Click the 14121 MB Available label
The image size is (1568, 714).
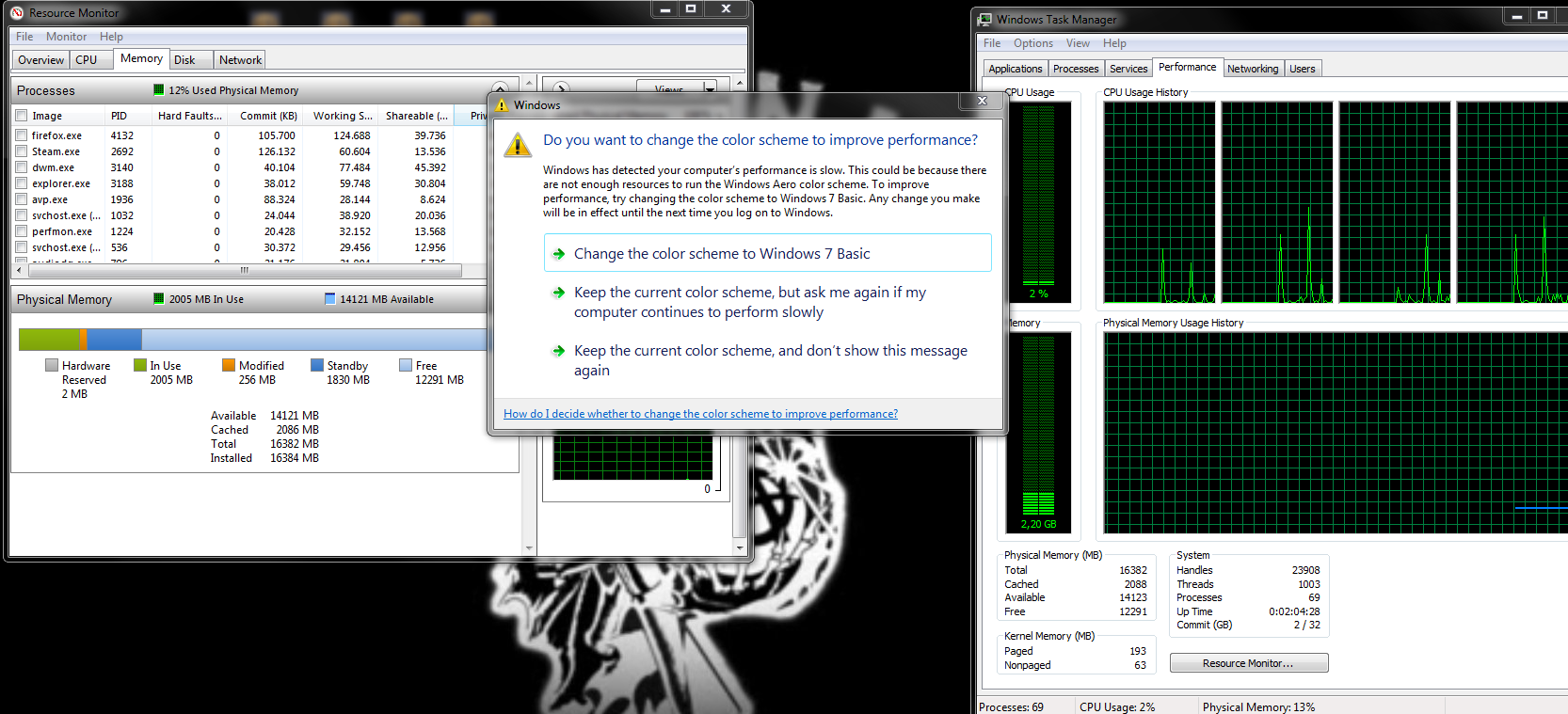(x=387, y=299)
